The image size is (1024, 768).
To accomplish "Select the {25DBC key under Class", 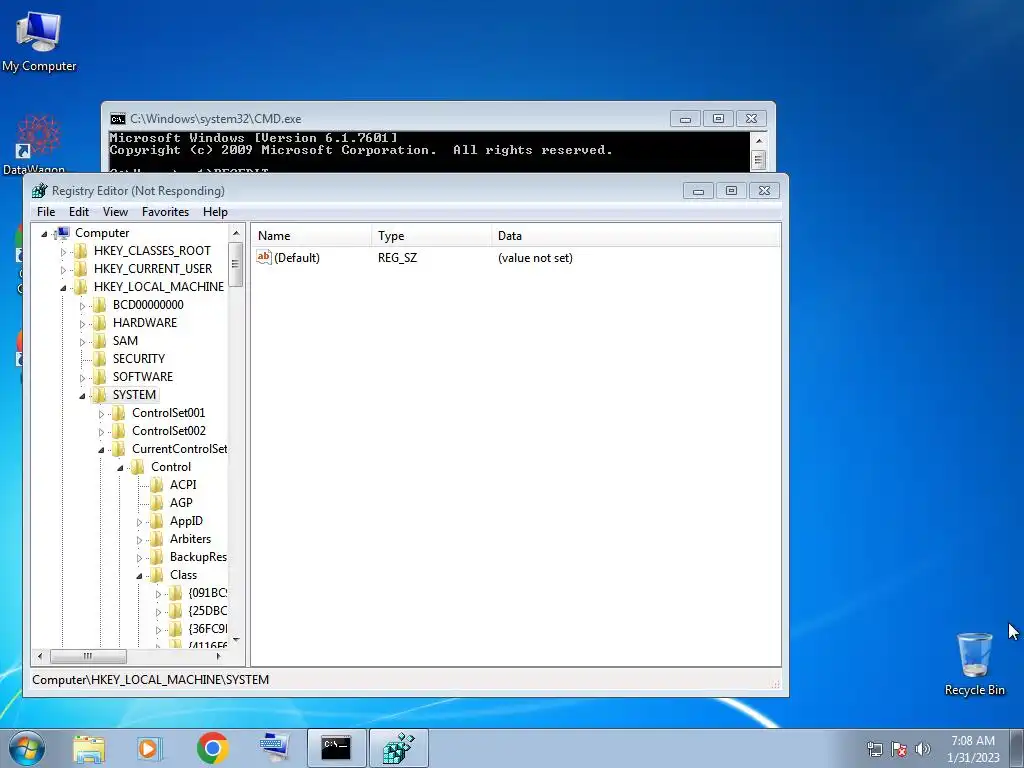I will tap(207, 611).
